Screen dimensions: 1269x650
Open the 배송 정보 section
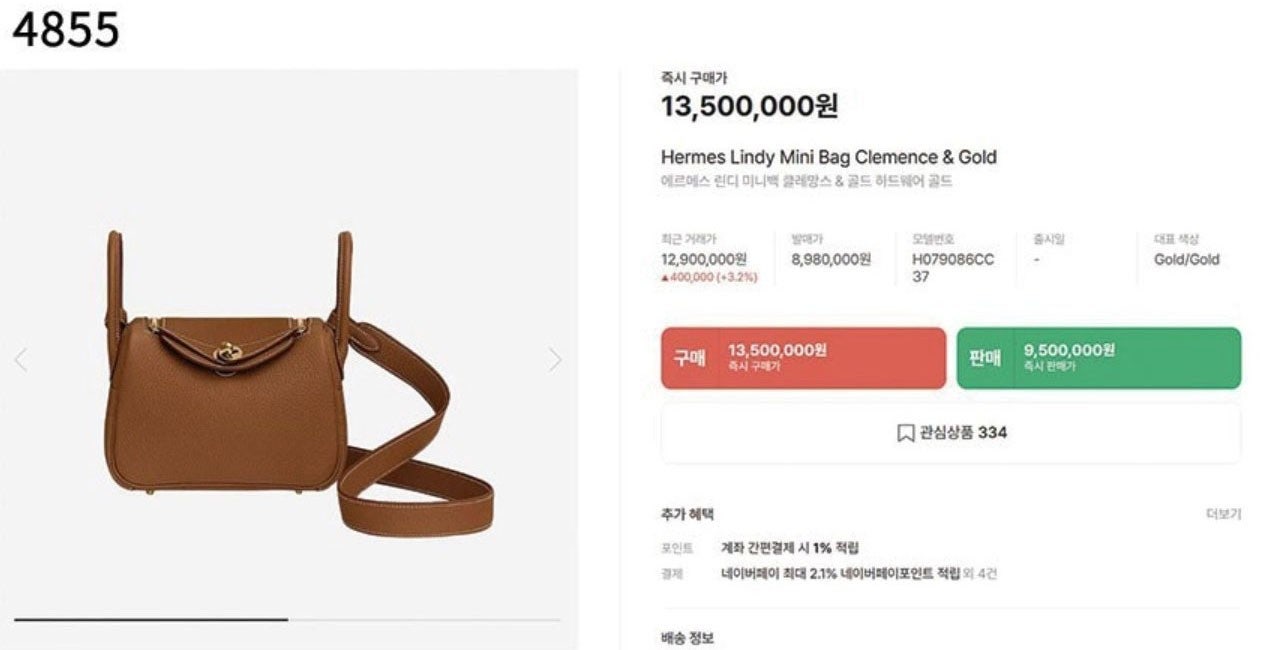click(x=687, y=638)
